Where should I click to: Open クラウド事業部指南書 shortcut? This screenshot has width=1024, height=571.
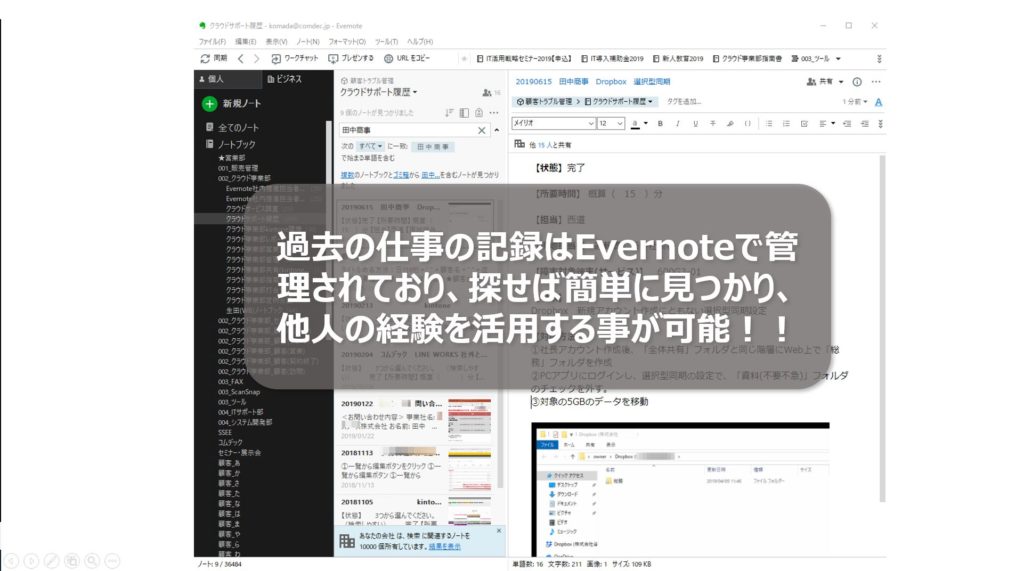pyautogui.click(x=747, y=59)
